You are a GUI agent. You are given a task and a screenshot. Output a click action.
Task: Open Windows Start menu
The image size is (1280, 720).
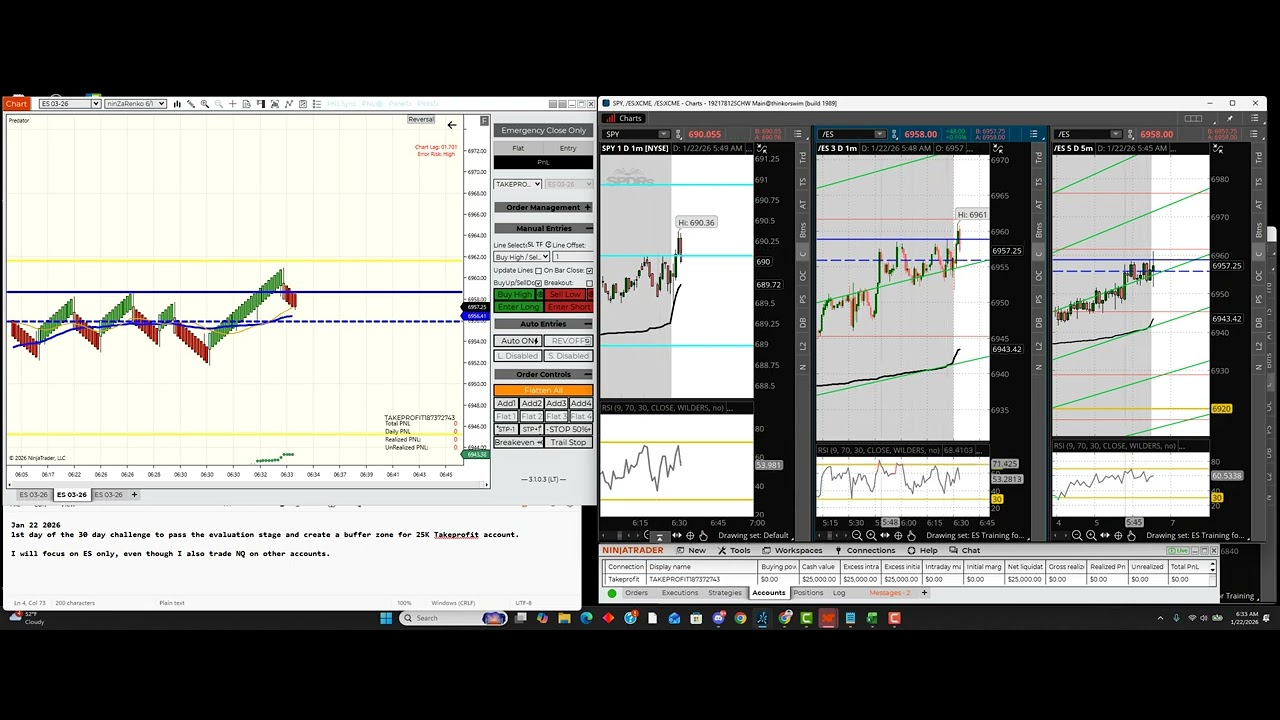[x=387, y=618]
